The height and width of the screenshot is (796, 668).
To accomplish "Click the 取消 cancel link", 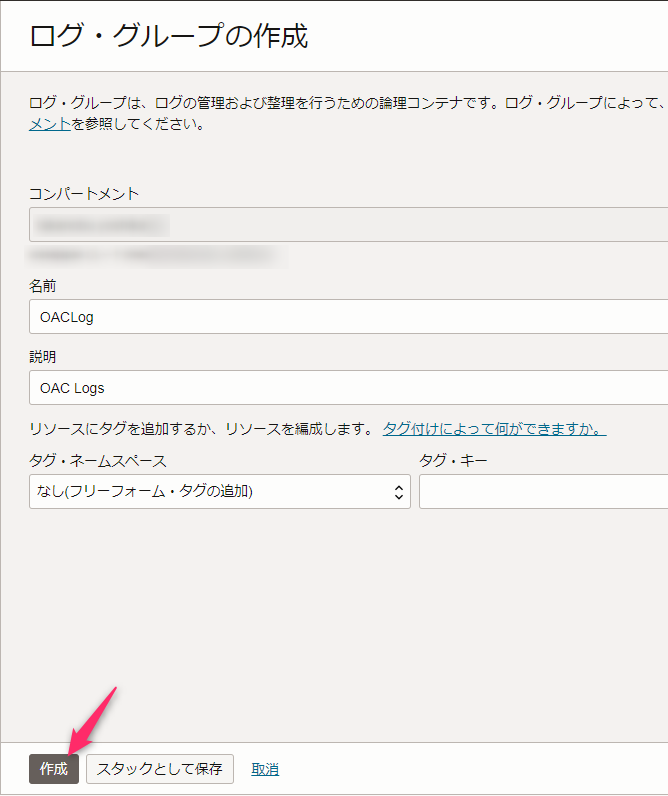I will [265, 769].
